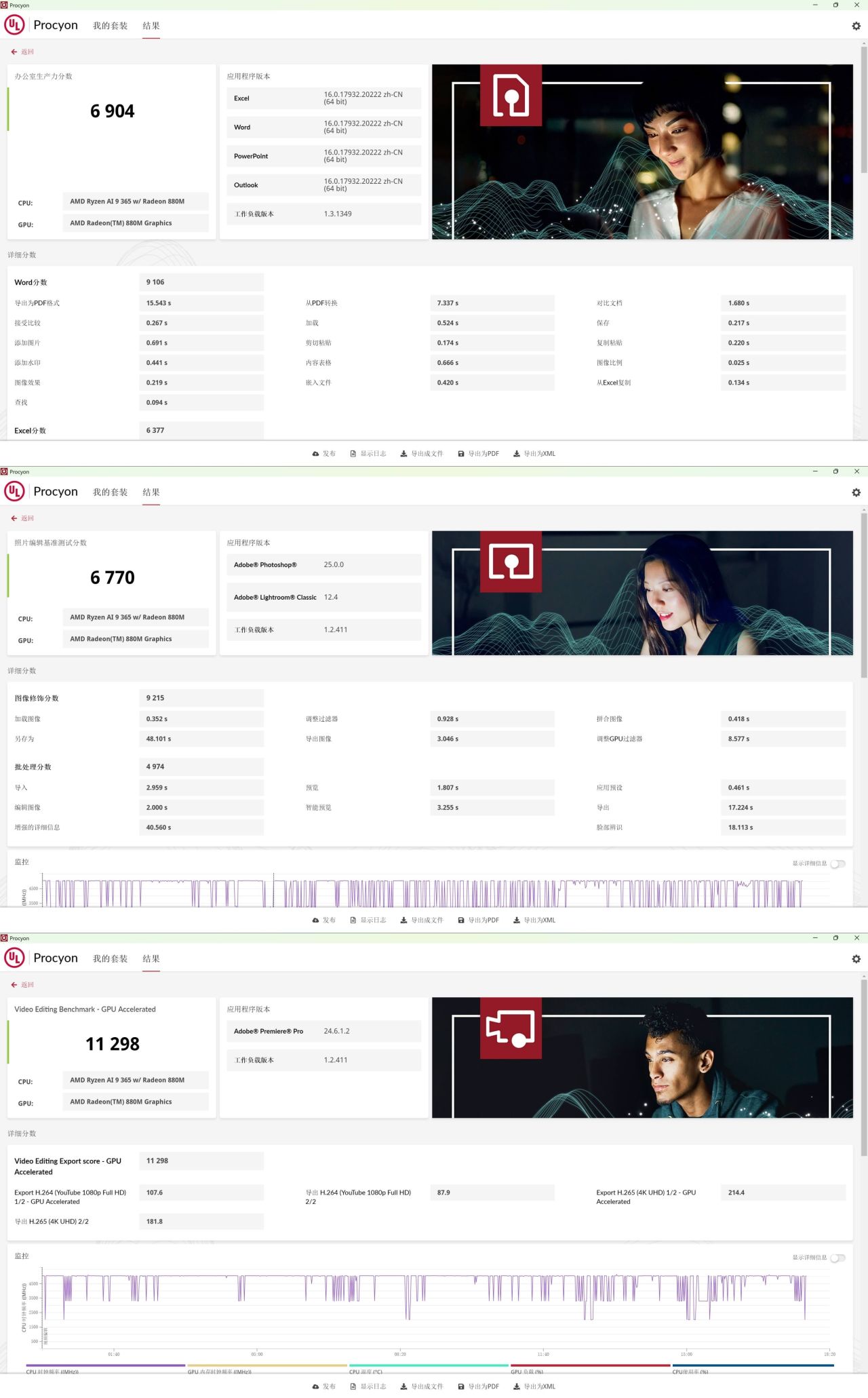868x1398 pixels.
Task: Select 结果 tab in office productivity window
Action: [x=151, y=26]
